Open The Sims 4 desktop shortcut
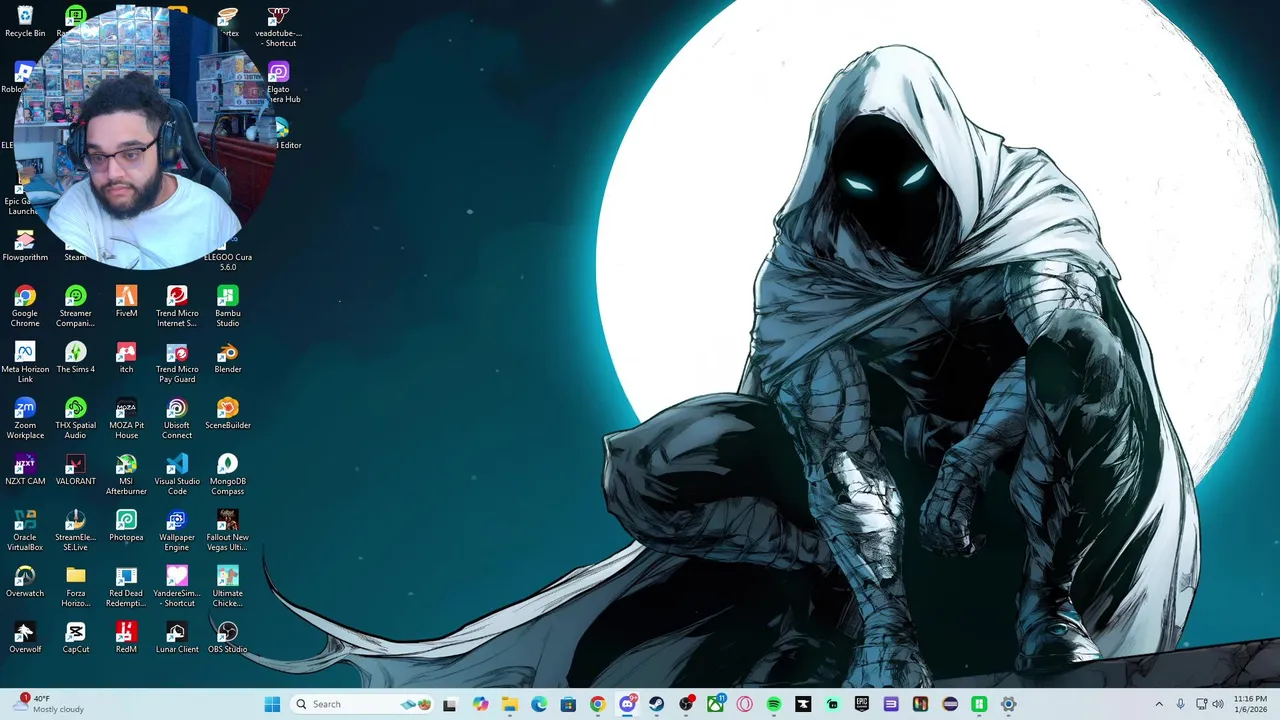The image size is (1280, 720). pyautogui.click(x=75, y=357)
